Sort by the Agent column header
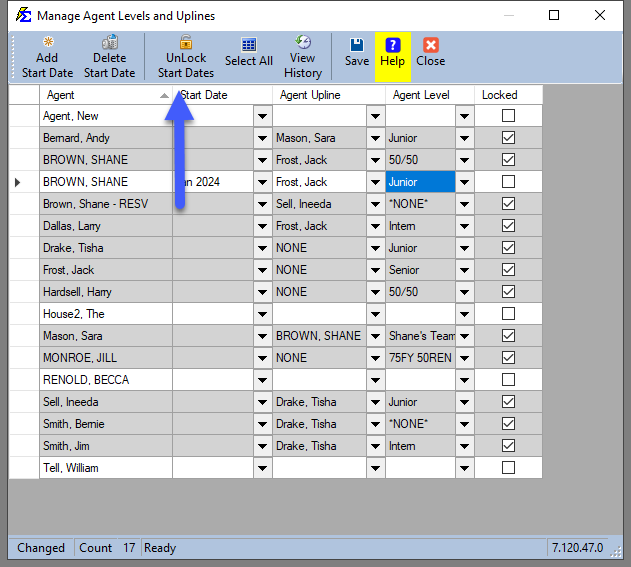Viewport: 631px width, 567px height. click(x=105, y=95)
